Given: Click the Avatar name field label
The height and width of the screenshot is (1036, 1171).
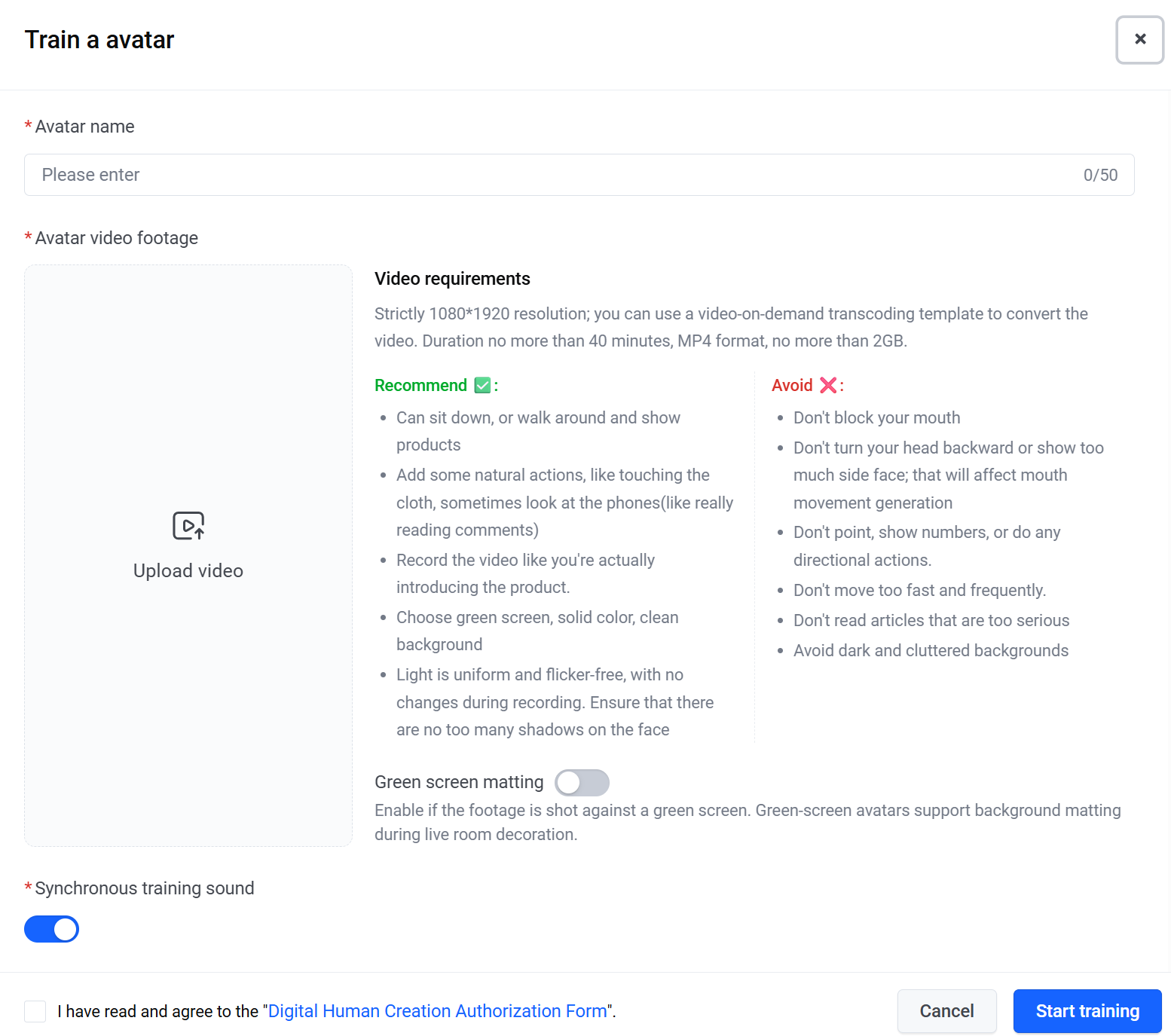Looking at the screenshot, I should (x=84, y=127).
